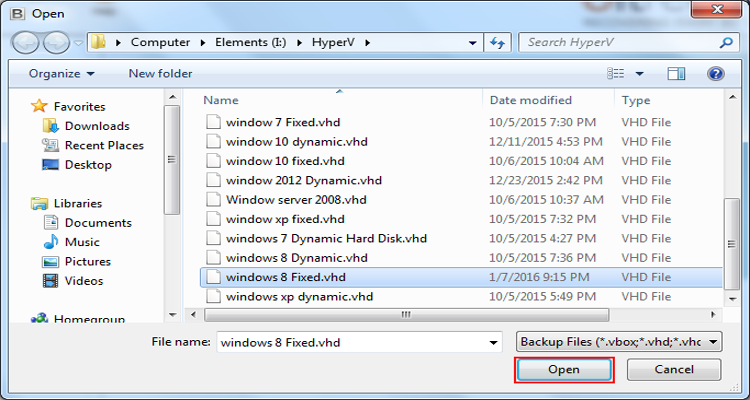The width and height of the screenshot is (750, 400).
Task: Select windows 8 Dynamic.vhd file
Action: [x=297, y=258]
